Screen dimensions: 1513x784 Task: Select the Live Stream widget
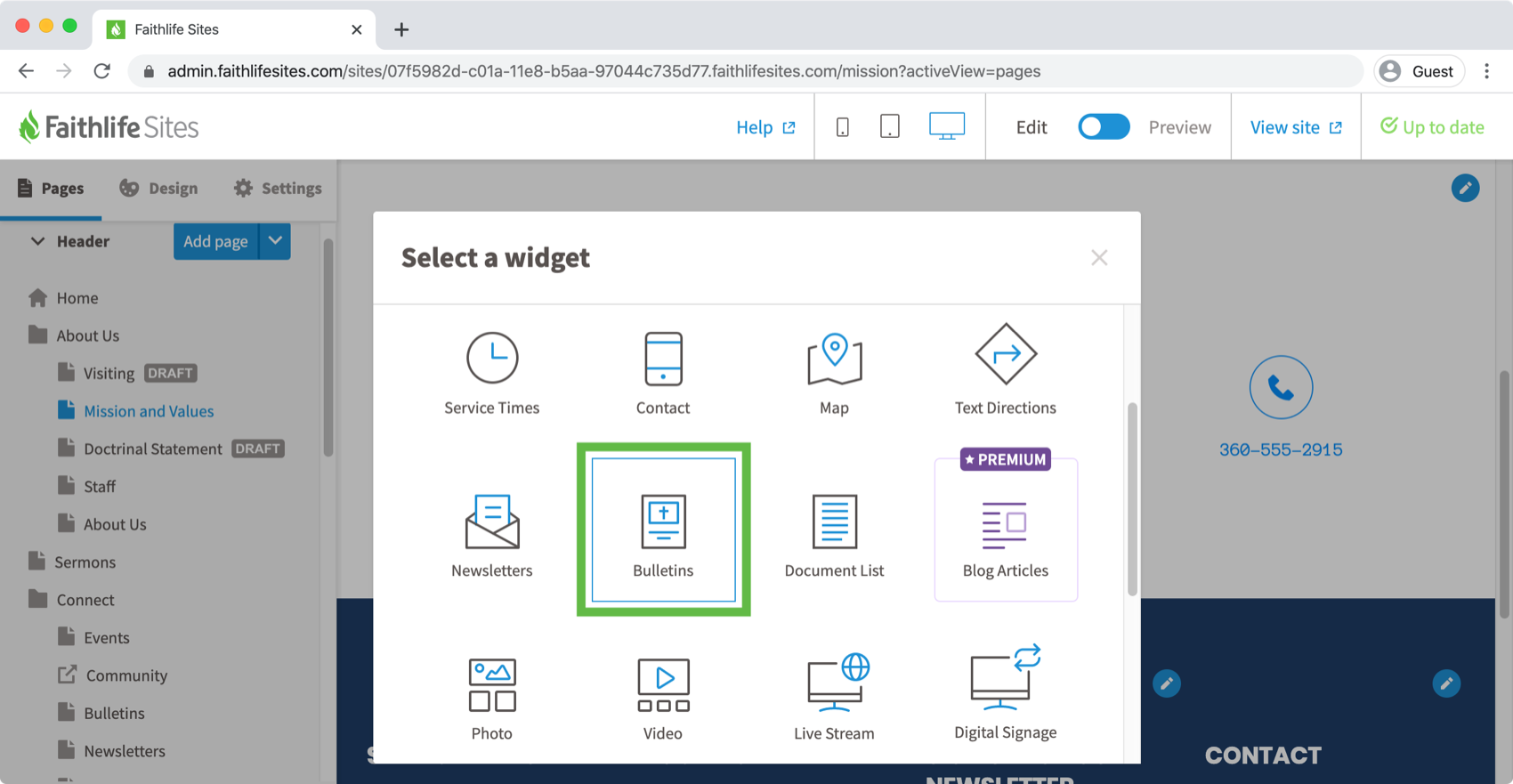[834, 699]
